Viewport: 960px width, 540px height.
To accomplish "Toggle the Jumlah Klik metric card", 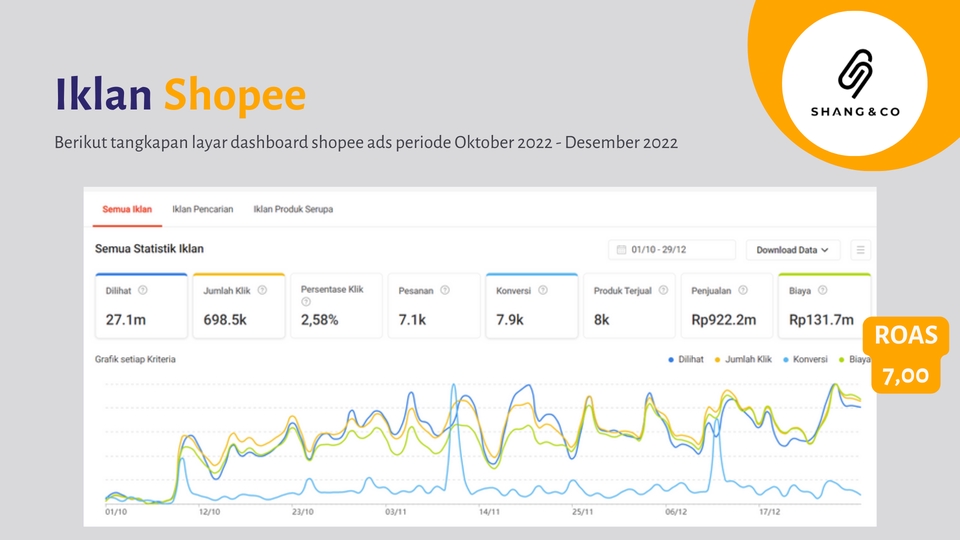I will click(239, 306).
